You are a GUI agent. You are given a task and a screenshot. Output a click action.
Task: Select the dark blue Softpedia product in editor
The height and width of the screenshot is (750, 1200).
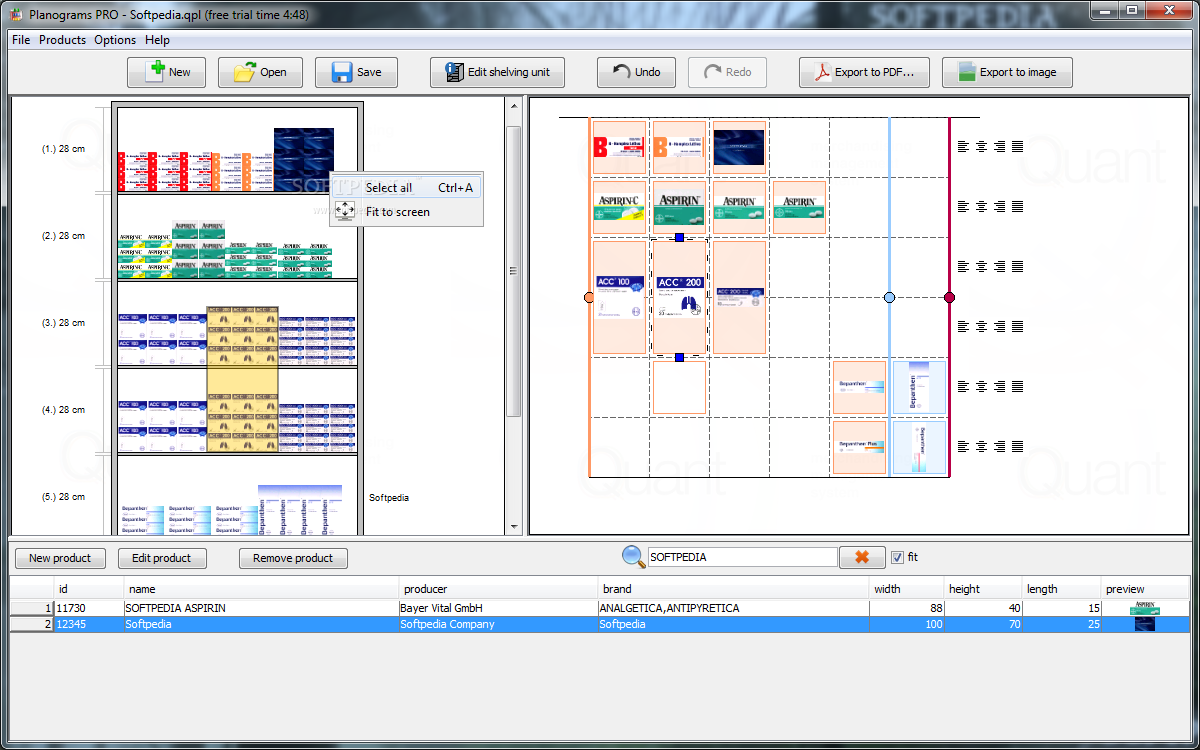pos(739,147)
